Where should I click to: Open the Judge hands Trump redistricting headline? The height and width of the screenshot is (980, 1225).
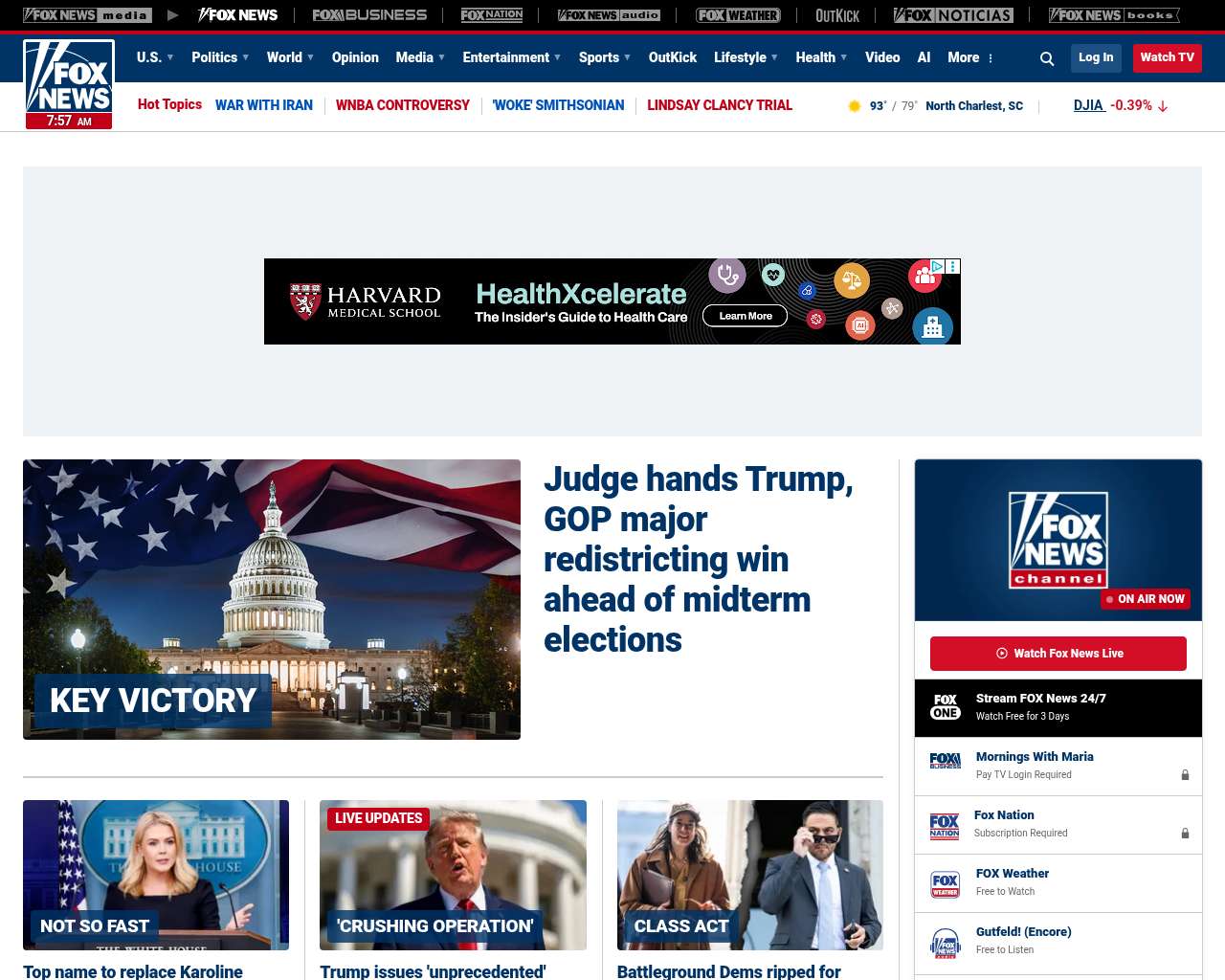point(699,559)
